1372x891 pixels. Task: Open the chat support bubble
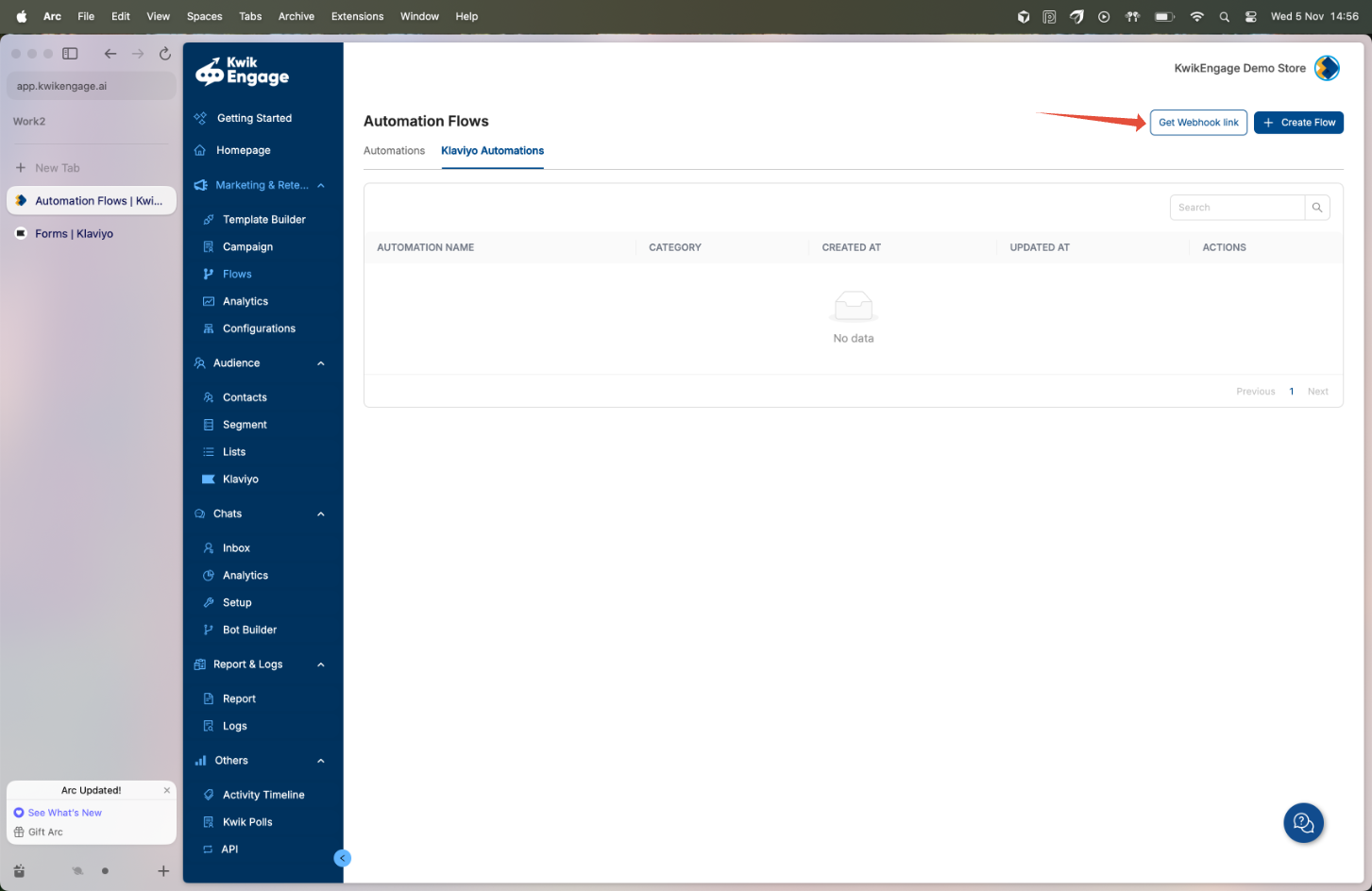[x=1304, y=823]
